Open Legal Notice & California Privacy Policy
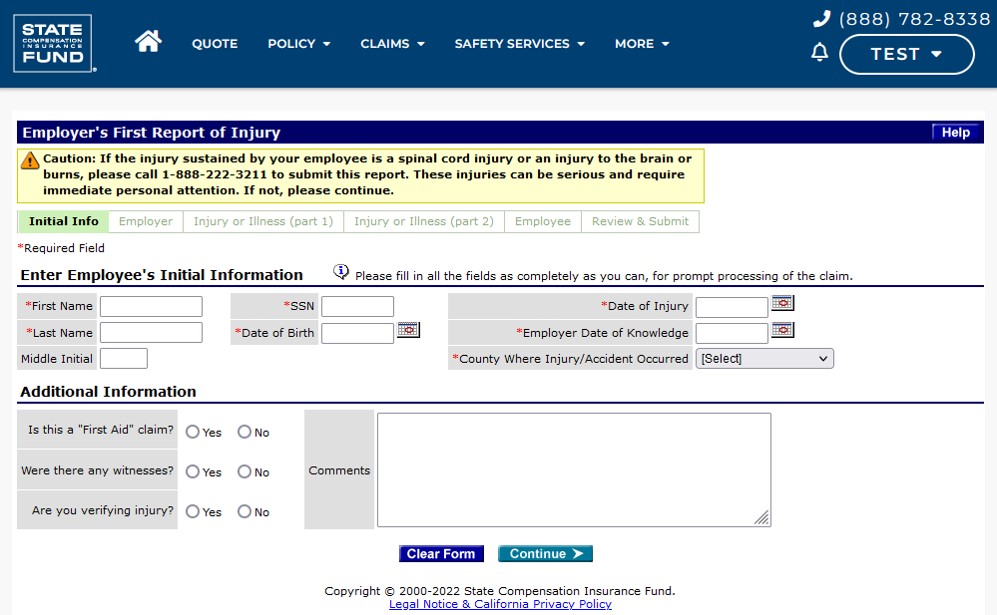The image size is (997, 615). 500,604
